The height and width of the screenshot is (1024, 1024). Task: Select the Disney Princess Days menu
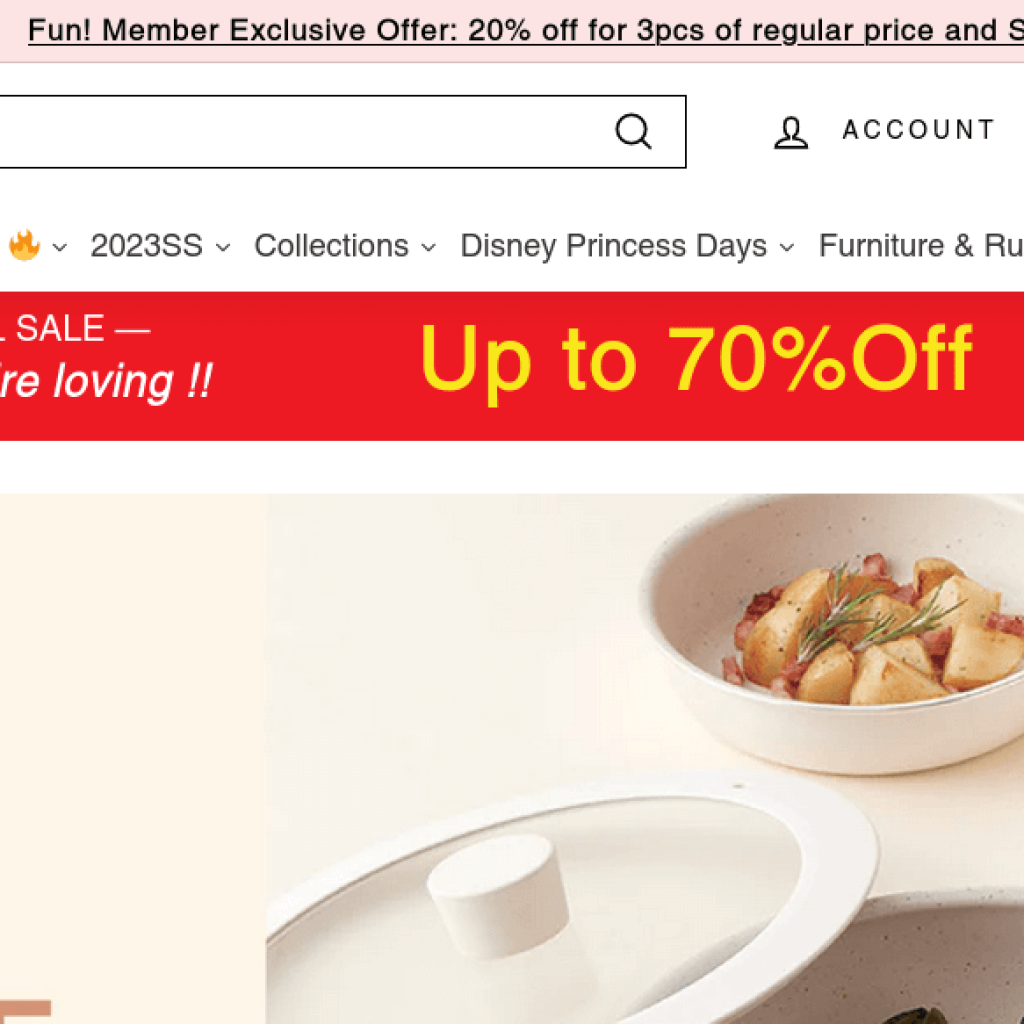(613, 246)
